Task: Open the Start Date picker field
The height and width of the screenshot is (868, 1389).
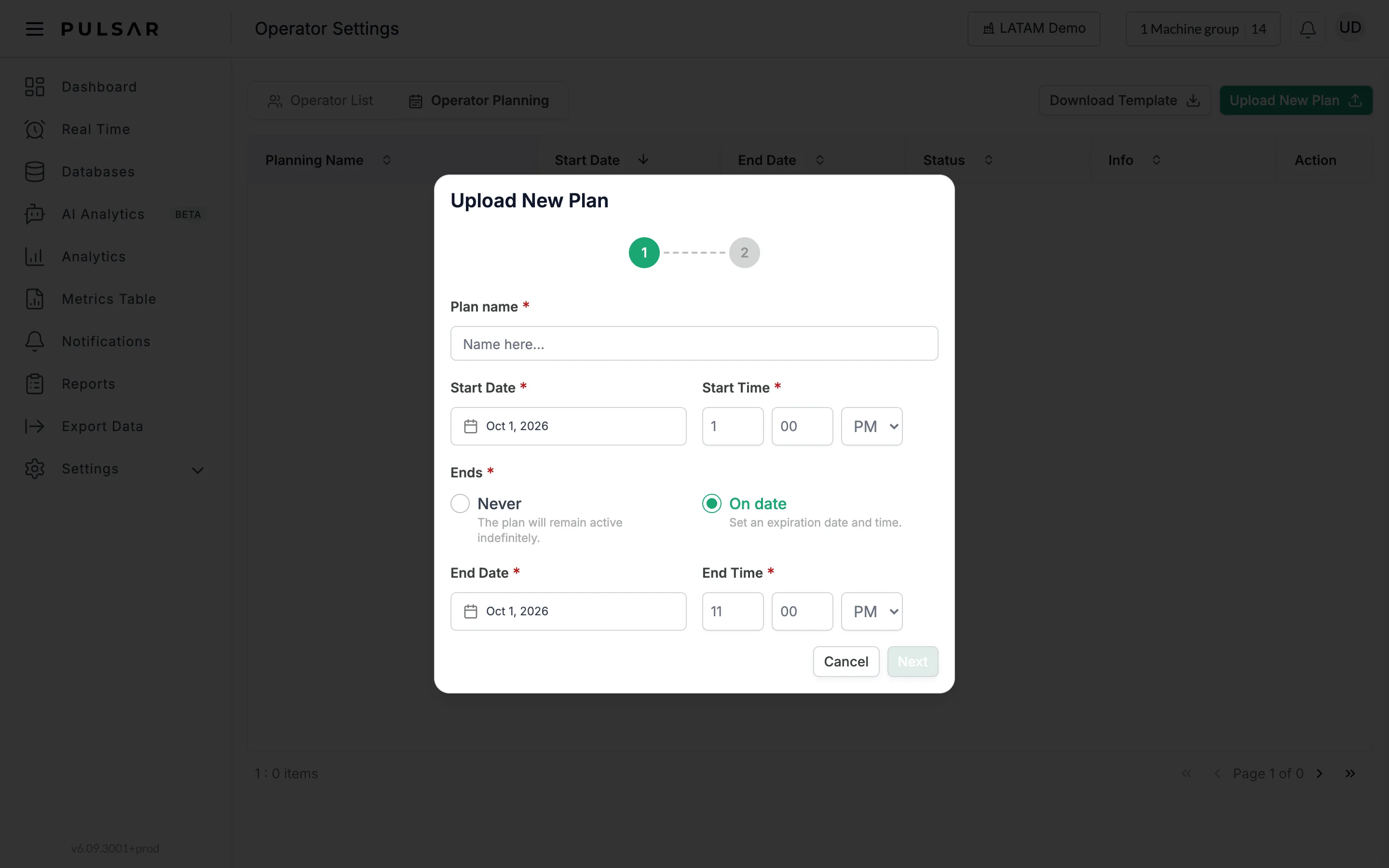Action: click(x=568, y=426)
